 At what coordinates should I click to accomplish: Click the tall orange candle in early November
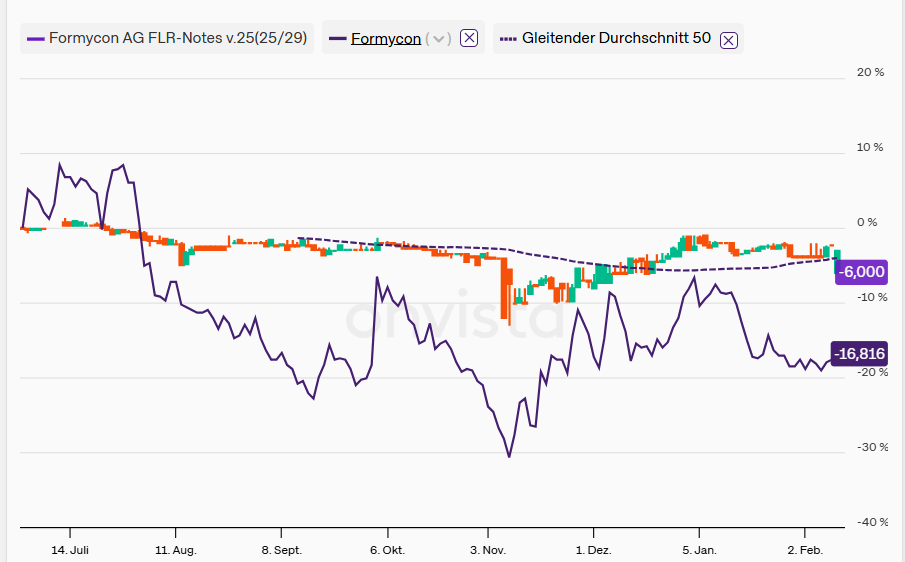click(x=508, y=292)
